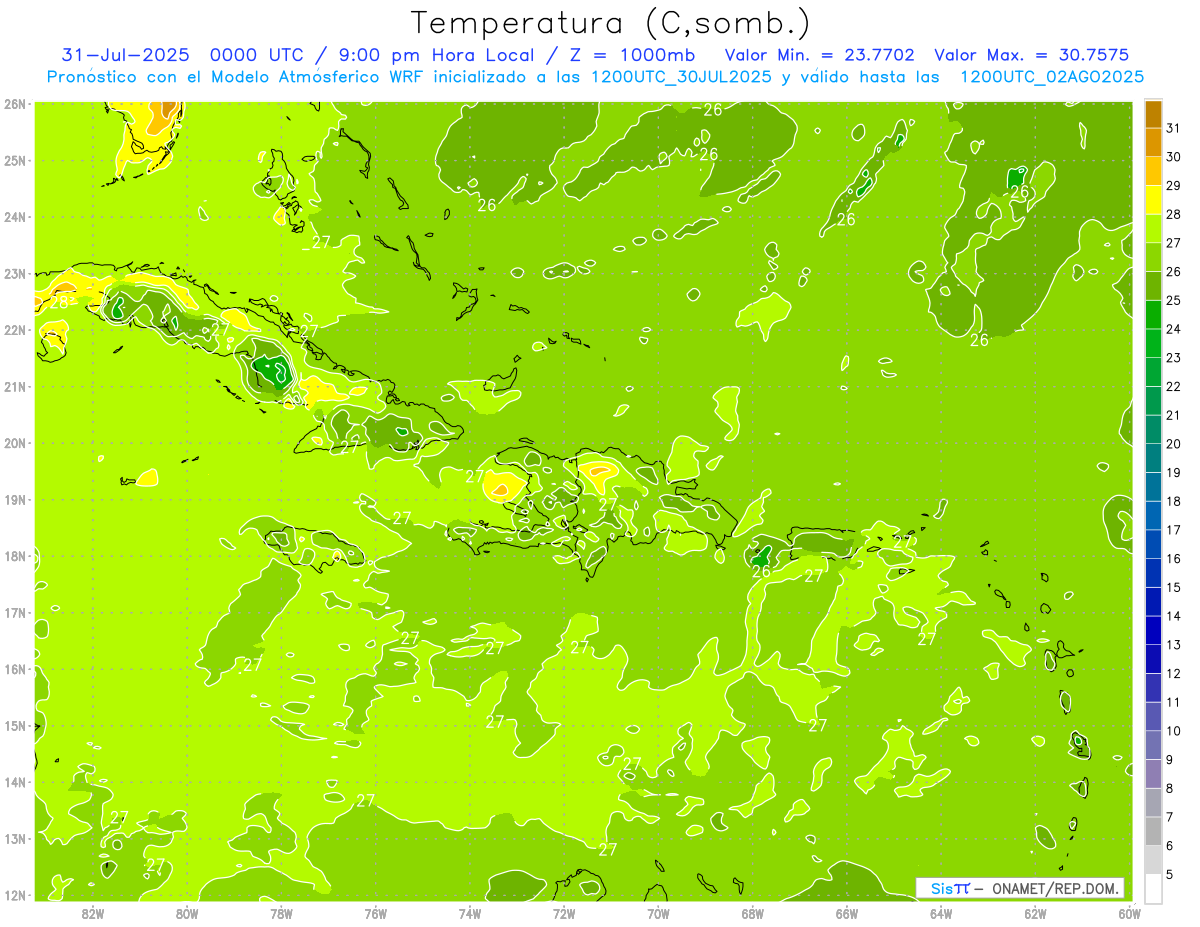The image size is (1200, 927).
Task: Click the color scale value '31'
Action: click(1174, 128)
